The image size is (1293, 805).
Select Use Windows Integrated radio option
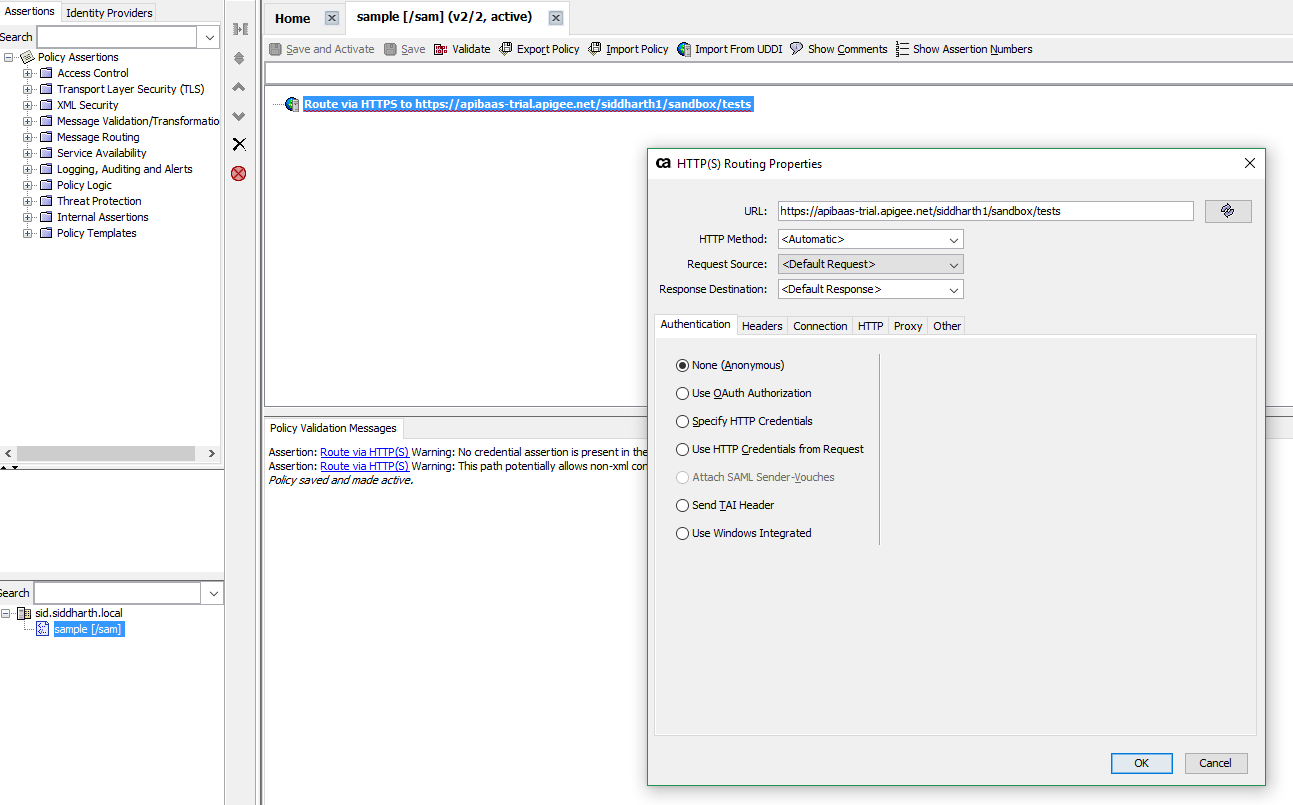683,534
